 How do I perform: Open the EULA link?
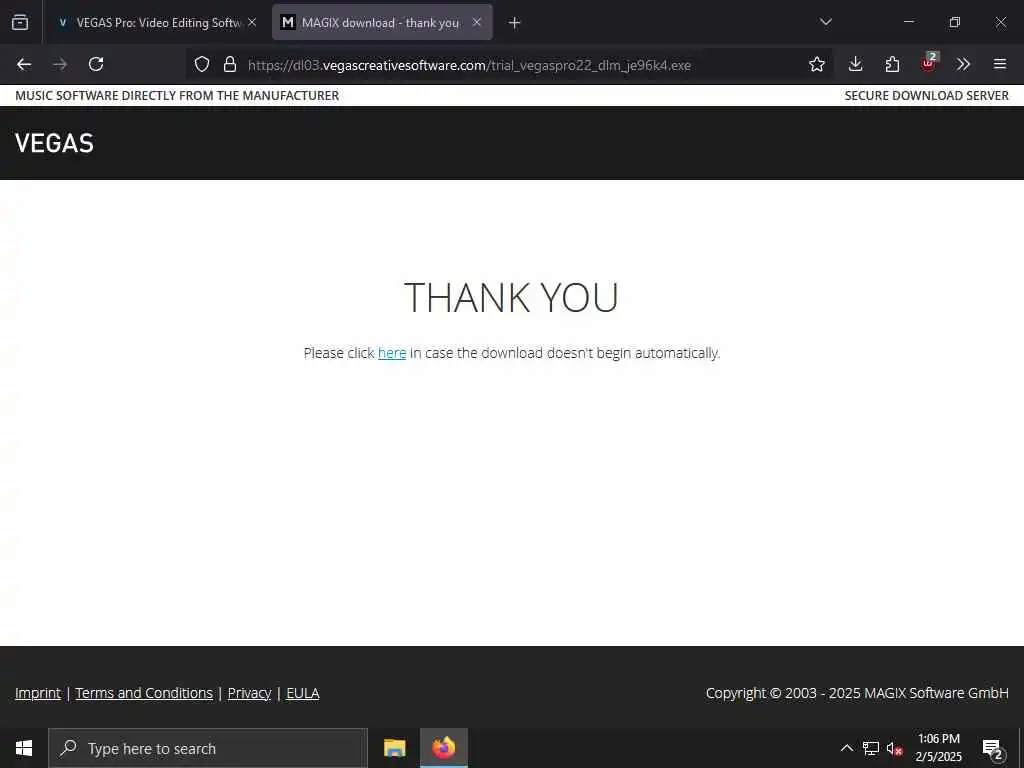(x=302, y=693)
